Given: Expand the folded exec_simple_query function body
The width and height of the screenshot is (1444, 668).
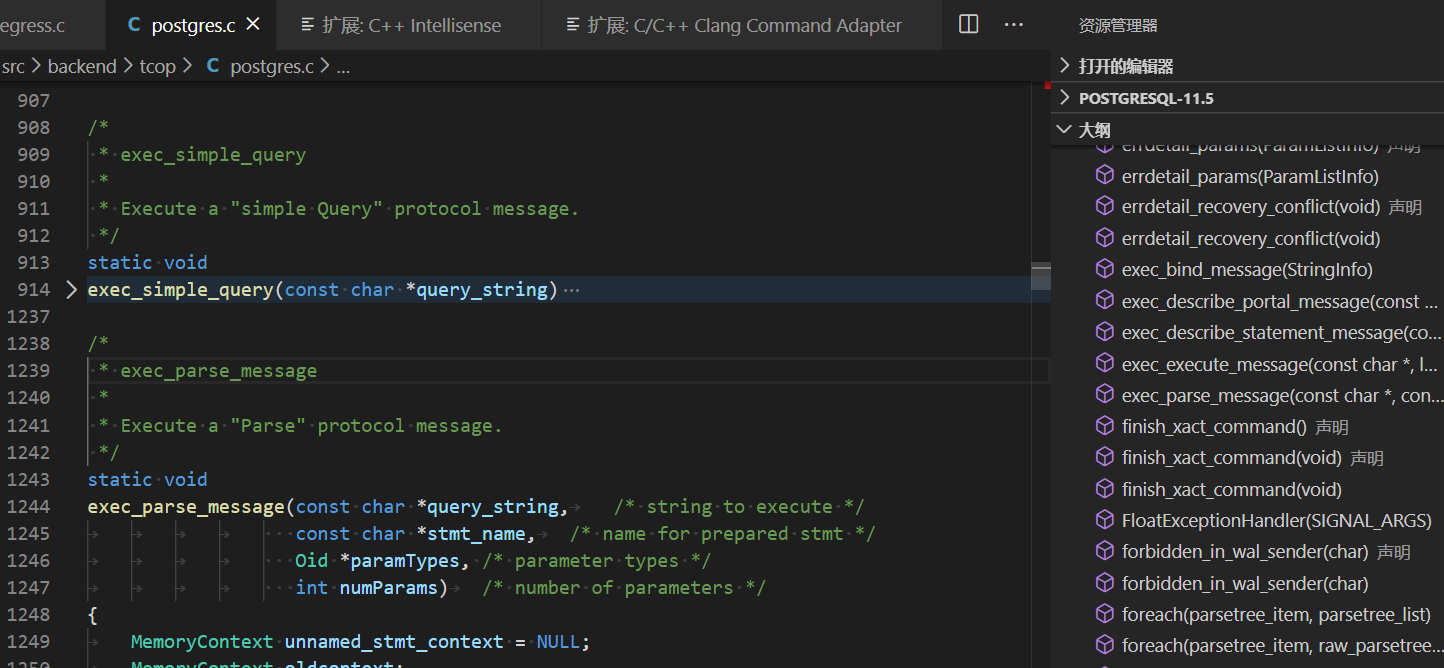Looking at the screenshot, I should point(69,289).
